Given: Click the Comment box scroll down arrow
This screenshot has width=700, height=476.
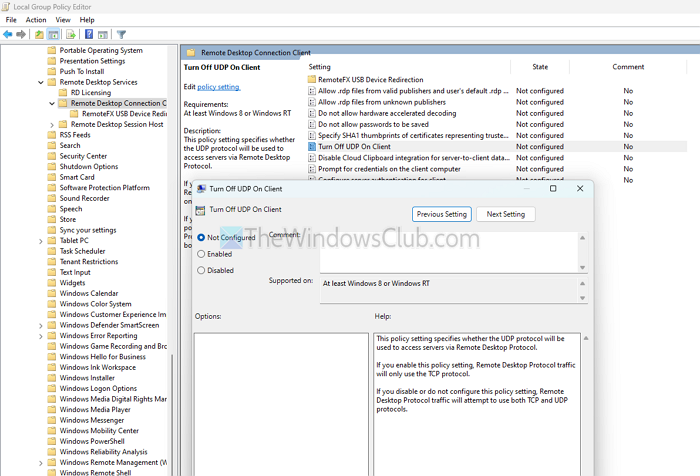Looking at the screenshot, I should click(582, 267).
